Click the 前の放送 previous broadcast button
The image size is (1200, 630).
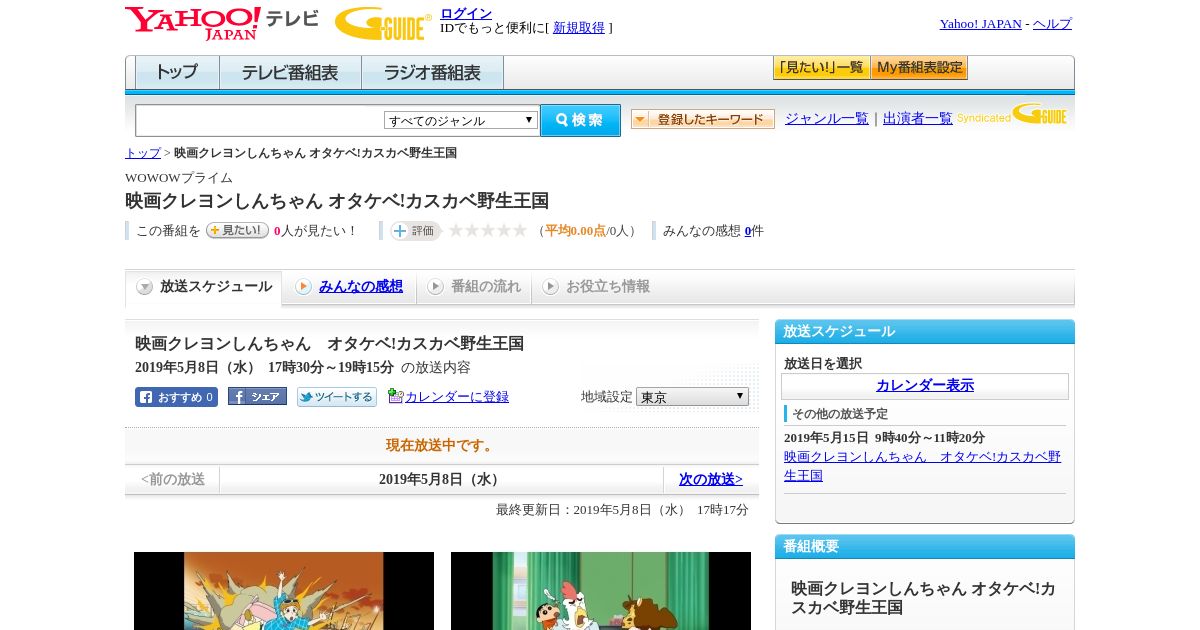tap(173, 479)
